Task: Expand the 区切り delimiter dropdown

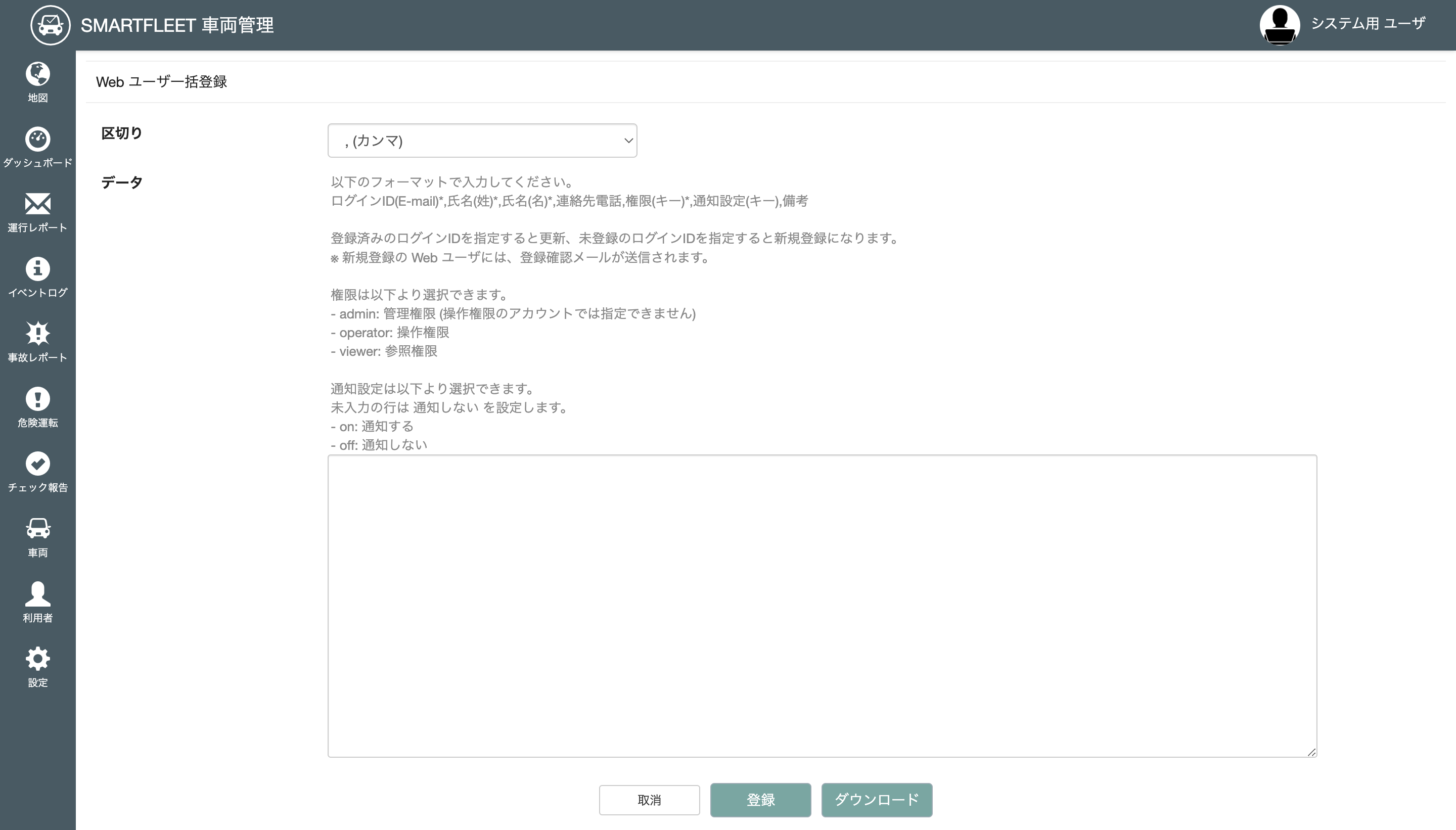Action: tap(482, 141)
